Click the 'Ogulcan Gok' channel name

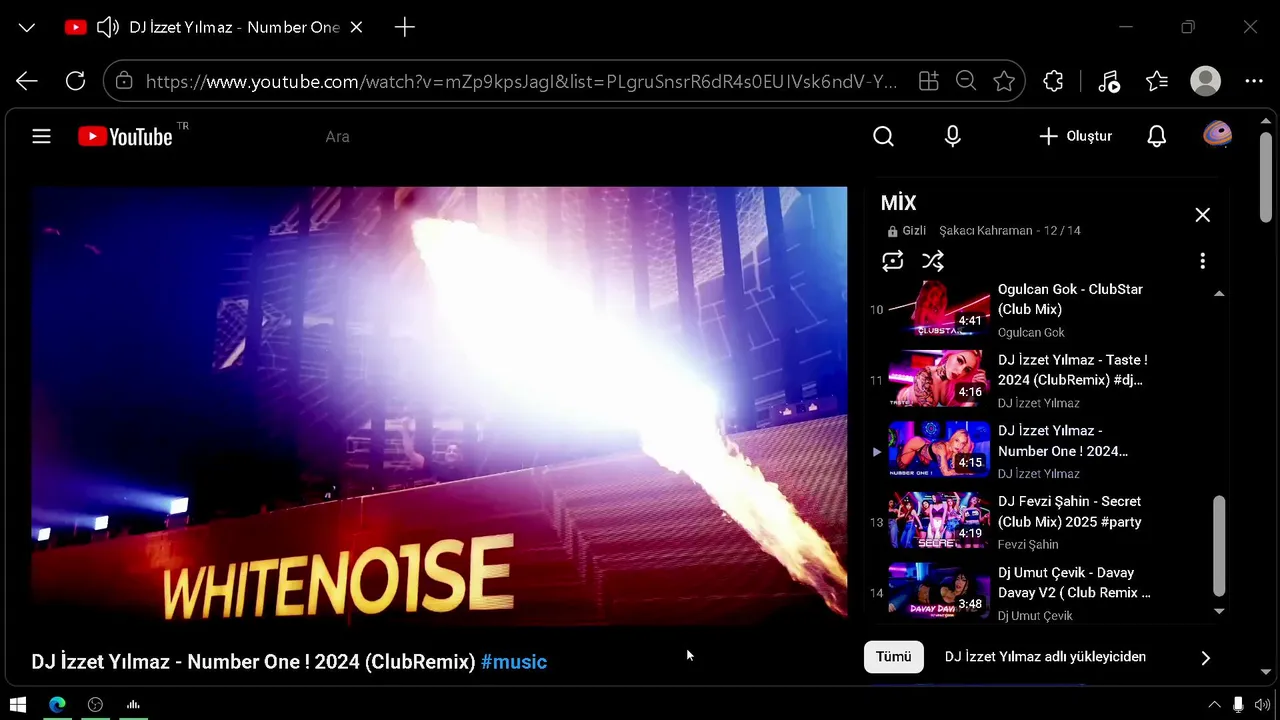[x=1031, y=333]
